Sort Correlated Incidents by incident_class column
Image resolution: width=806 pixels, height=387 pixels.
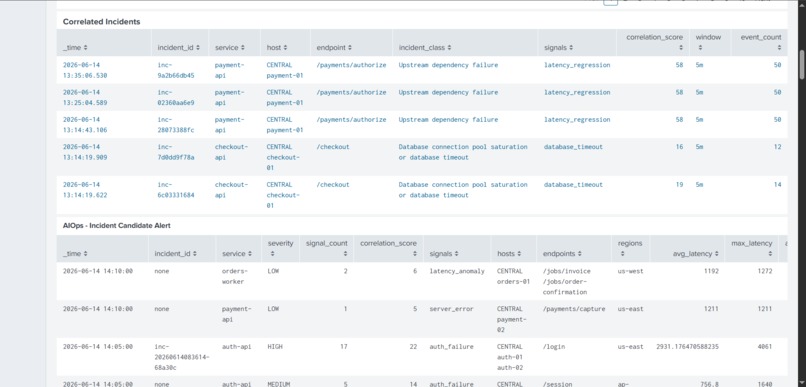[425, 47]
